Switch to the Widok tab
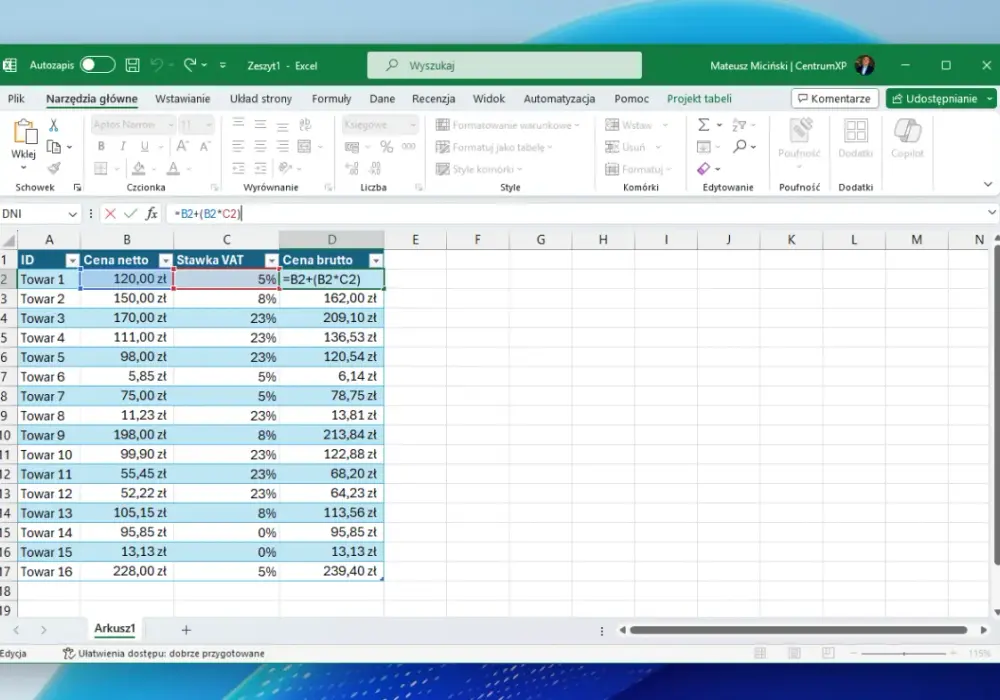 (x=489, y=99)
